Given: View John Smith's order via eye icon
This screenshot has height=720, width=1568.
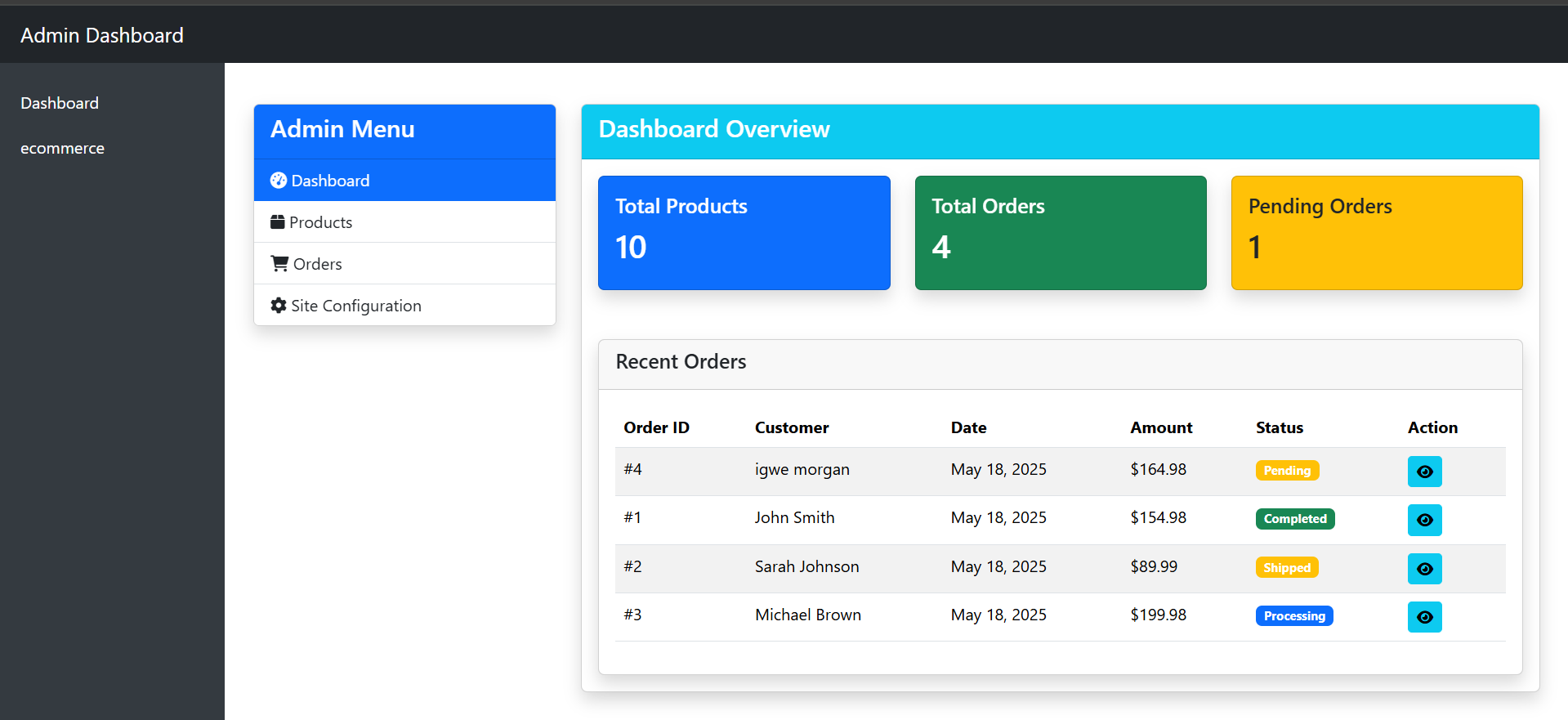Looking at the screenshot, I should 1424,520.
